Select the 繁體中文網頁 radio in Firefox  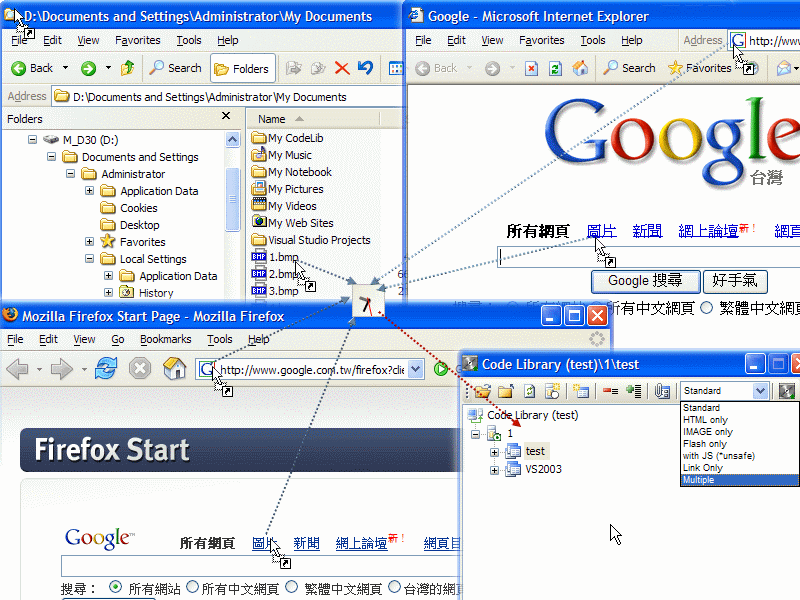pos(292,587)
